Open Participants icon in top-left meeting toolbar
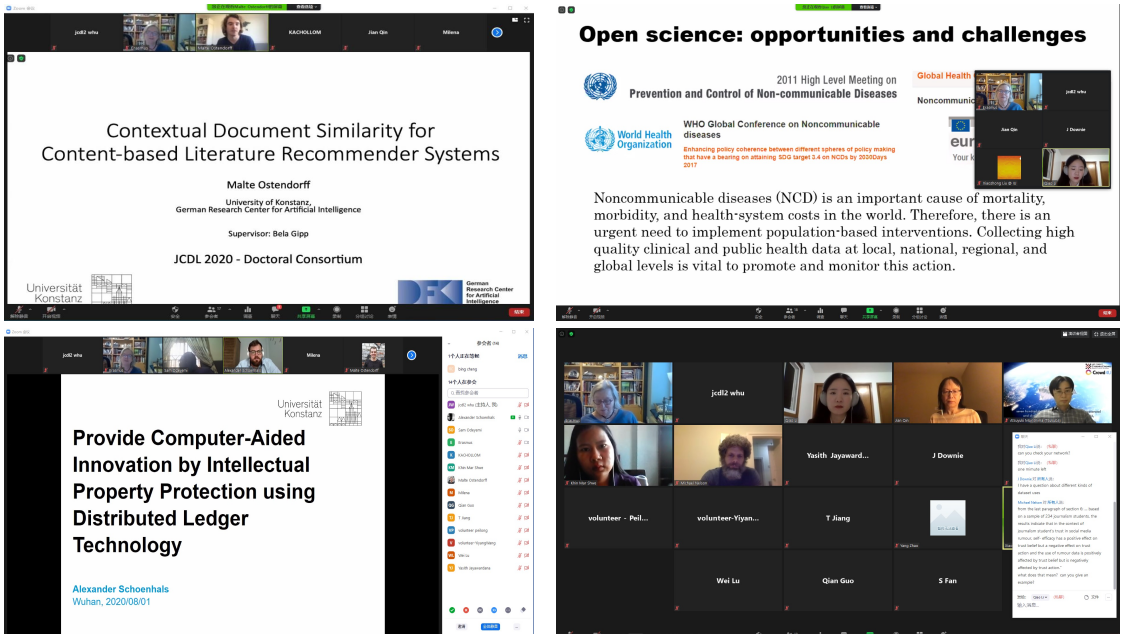Image resolution: width=1126 pixels, height=638 pixels. tap(211, 311)
